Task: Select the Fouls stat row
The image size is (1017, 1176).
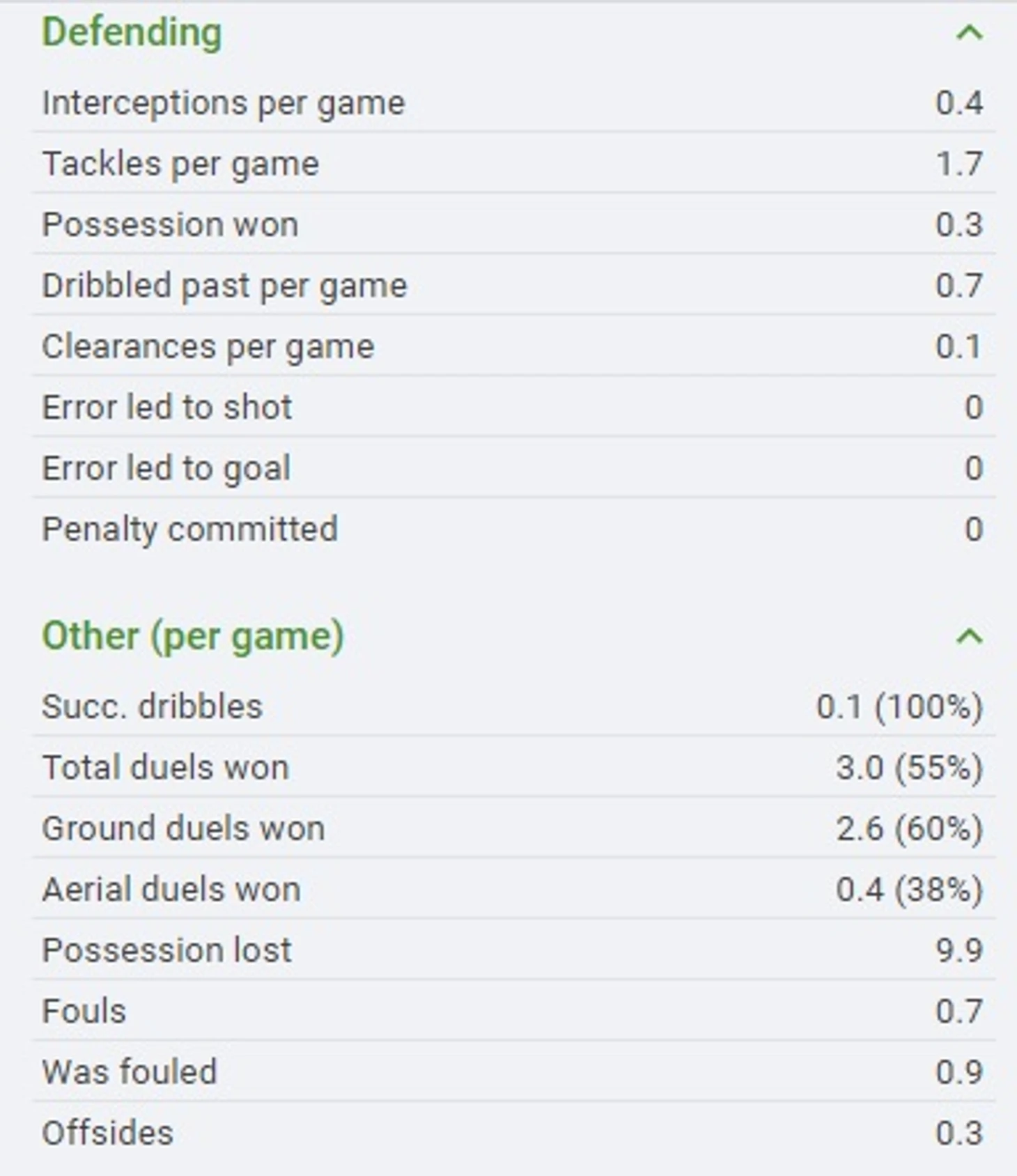Action: pyautogui.click(x=513, y=1011)
